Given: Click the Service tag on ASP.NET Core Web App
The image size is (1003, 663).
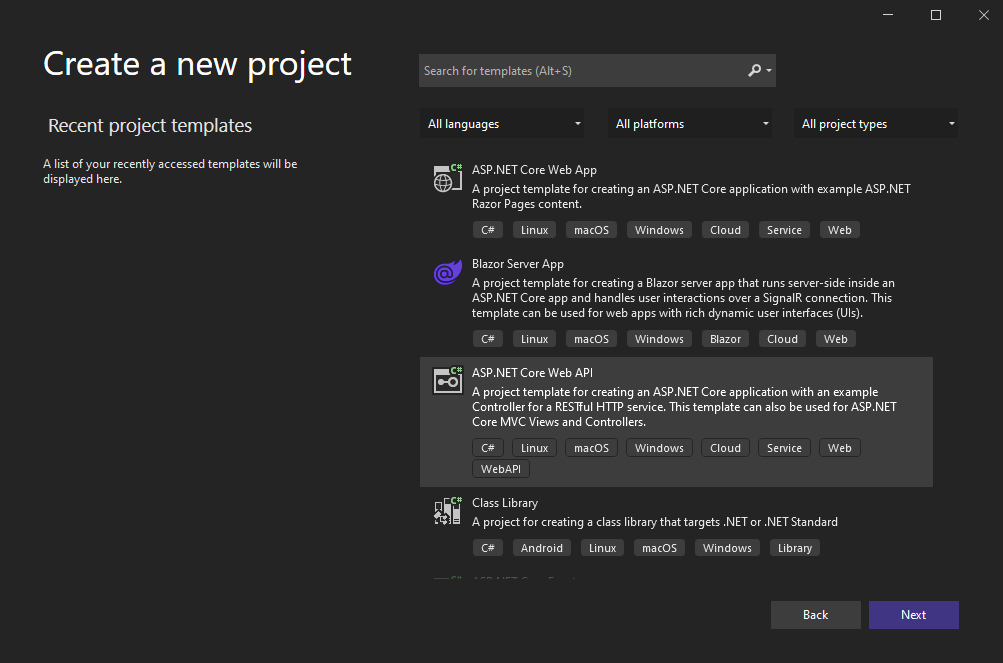Looking at the screenshot, I should tap(784, 230).
